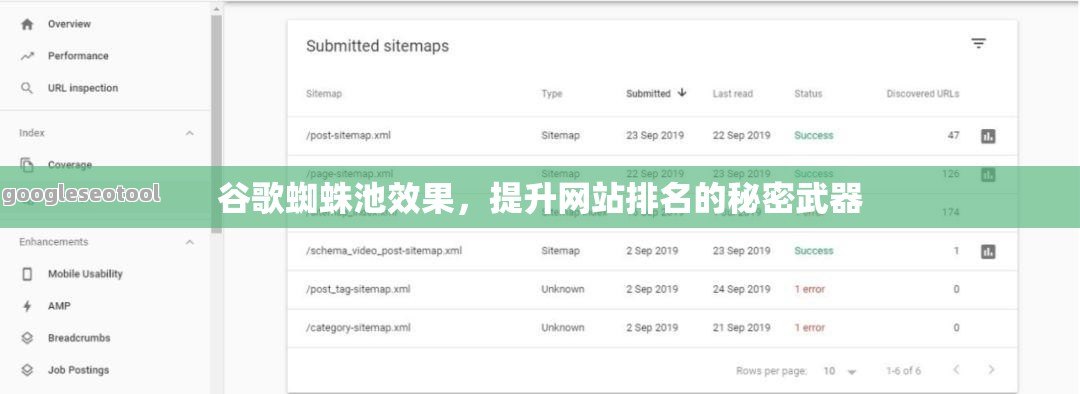Select the /schema_video_post-sitemap.xml row
Image resolution: width=1080 pixels, height=394 pixels.
[x=652, y=251]
